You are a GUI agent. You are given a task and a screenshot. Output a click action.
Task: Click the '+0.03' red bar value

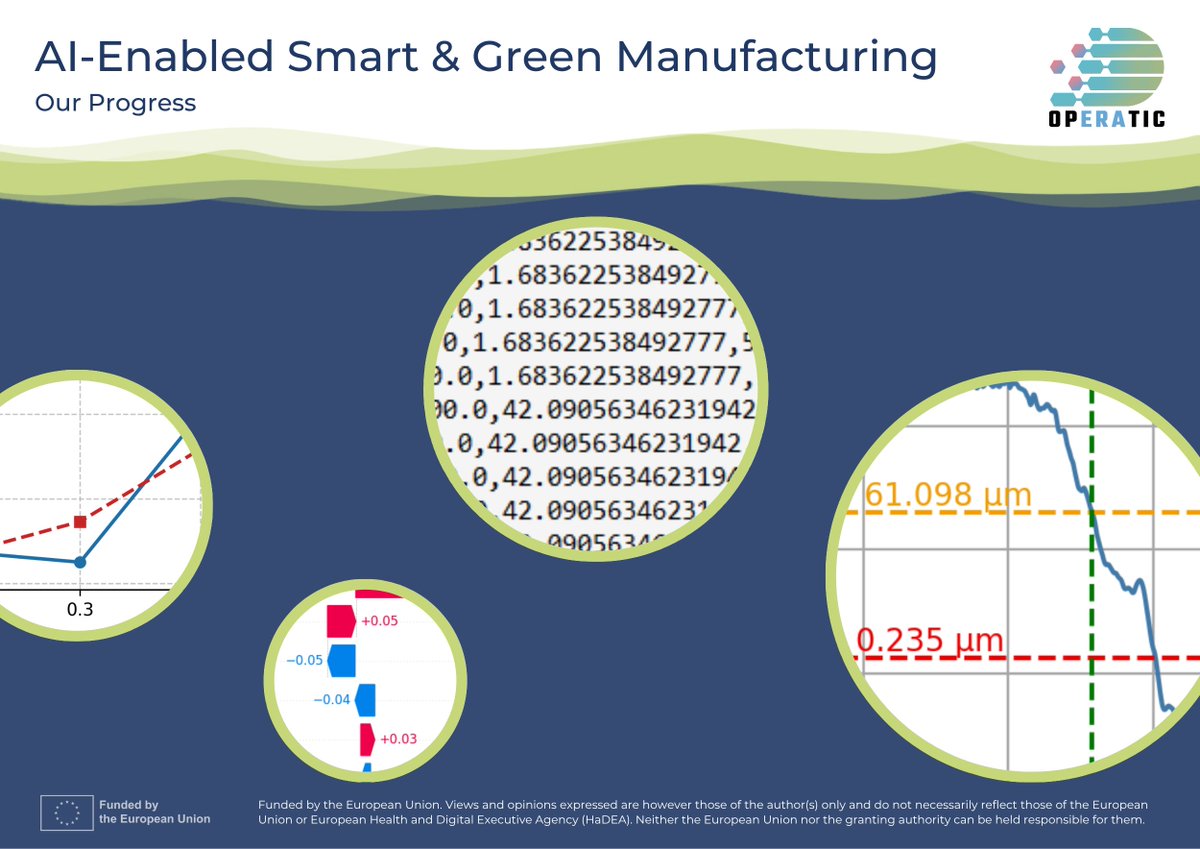pos(397,740)
